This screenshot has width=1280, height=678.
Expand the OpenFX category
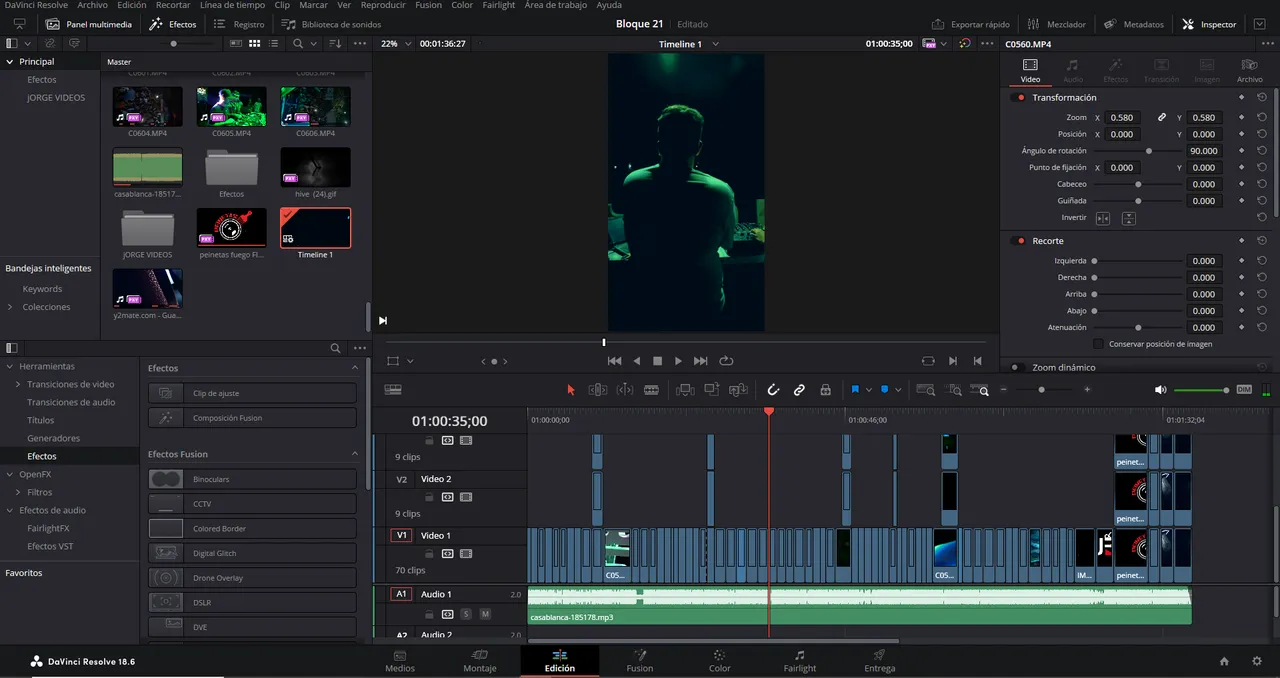(x=10, y=474)
